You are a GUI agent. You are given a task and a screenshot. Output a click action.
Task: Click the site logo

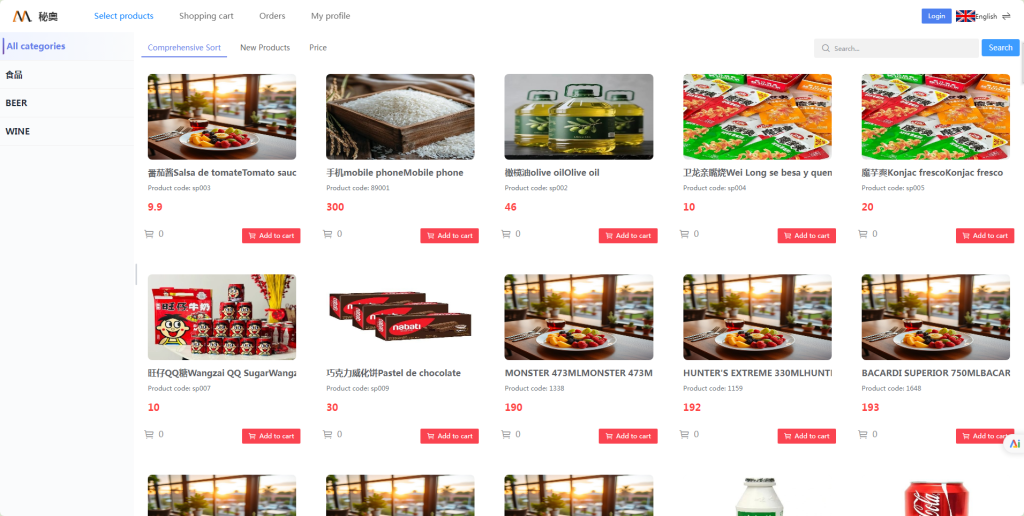tap(22, 16)
